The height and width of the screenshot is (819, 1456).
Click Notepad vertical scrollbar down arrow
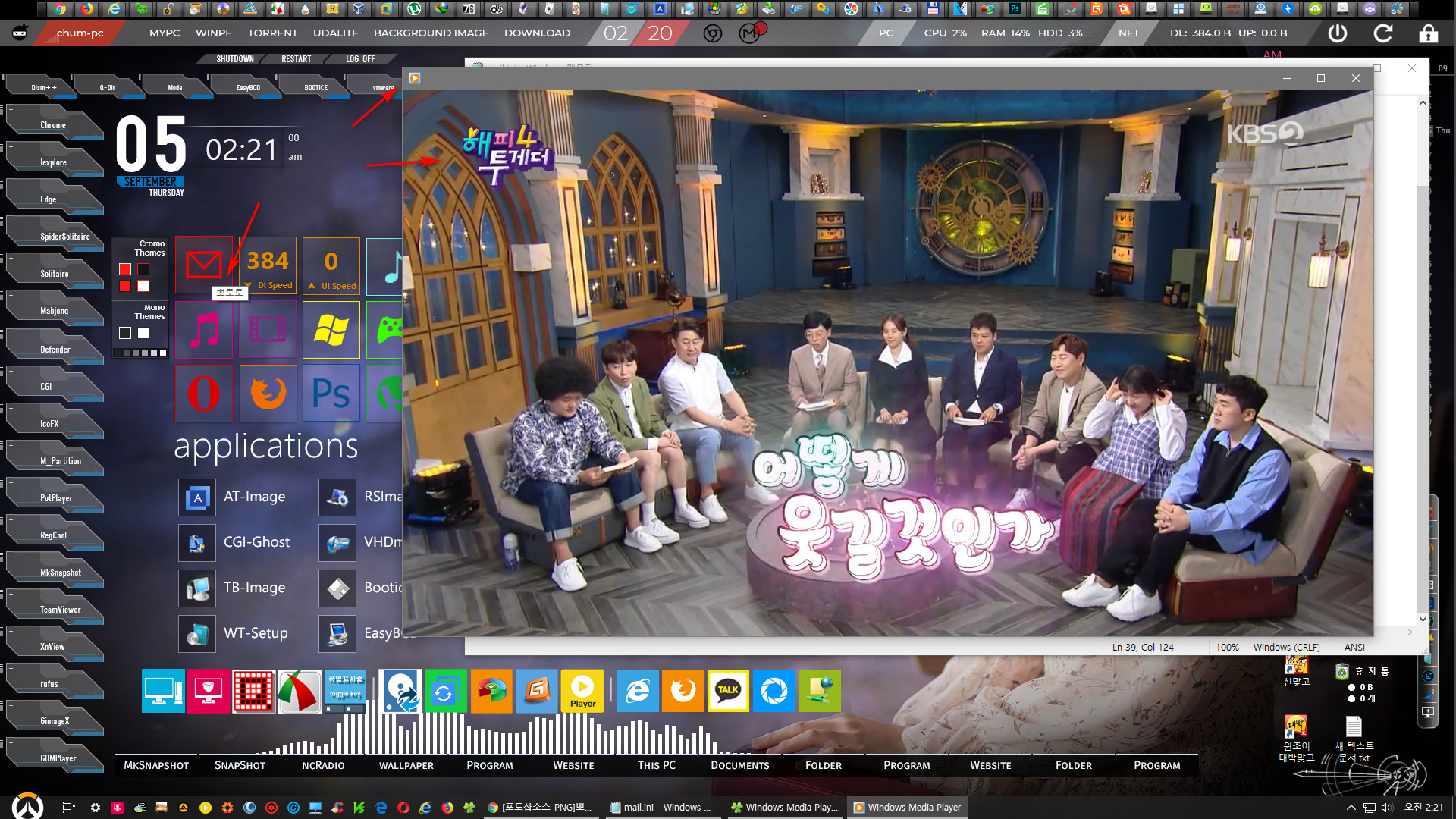tap(1423, 620)
